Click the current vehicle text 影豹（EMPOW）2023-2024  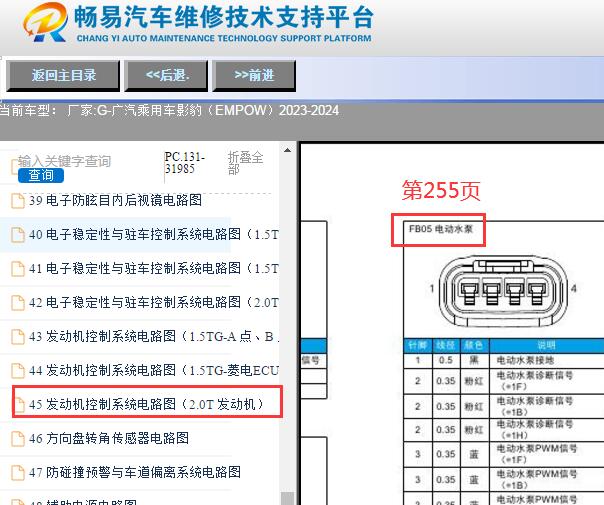tap(257, 111)
